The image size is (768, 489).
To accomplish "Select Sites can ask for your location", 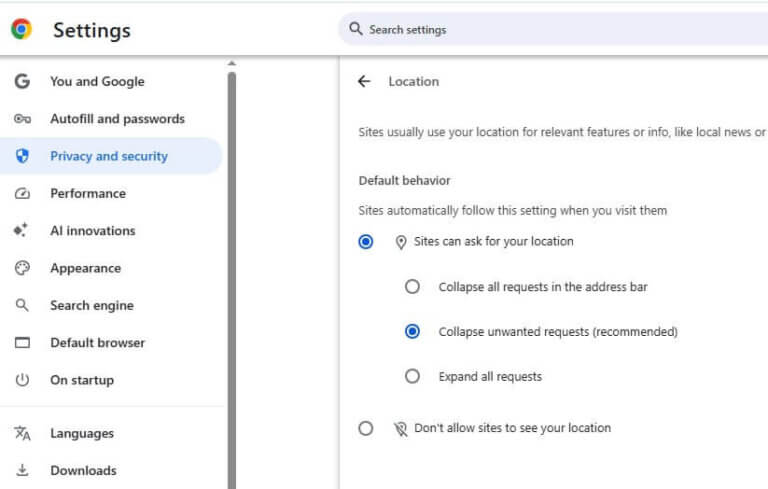I will [x=366, y=242].
